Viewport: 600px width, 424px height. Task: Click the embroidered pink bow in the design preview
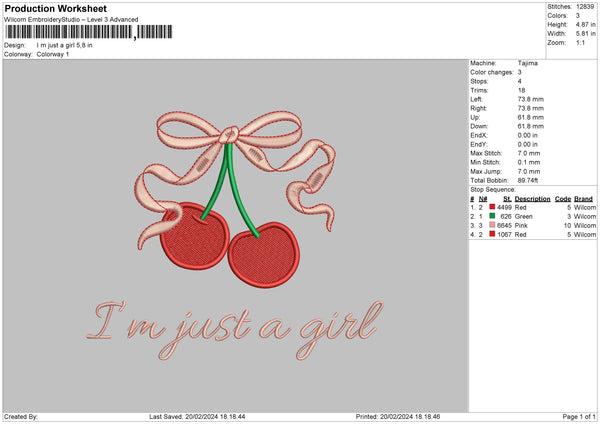coord(234,172)
